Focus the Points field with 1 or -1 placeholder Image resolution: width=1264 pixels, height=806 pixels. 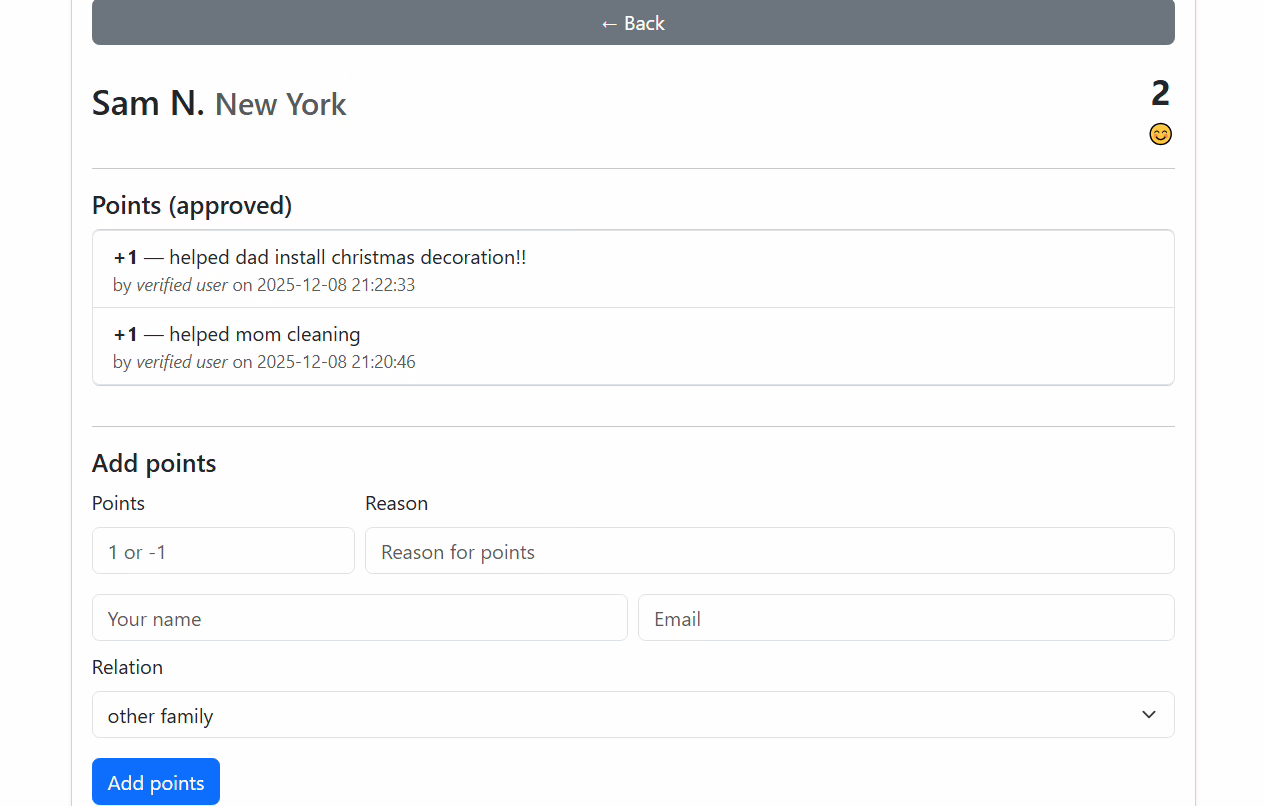click(x=223, y=551)
